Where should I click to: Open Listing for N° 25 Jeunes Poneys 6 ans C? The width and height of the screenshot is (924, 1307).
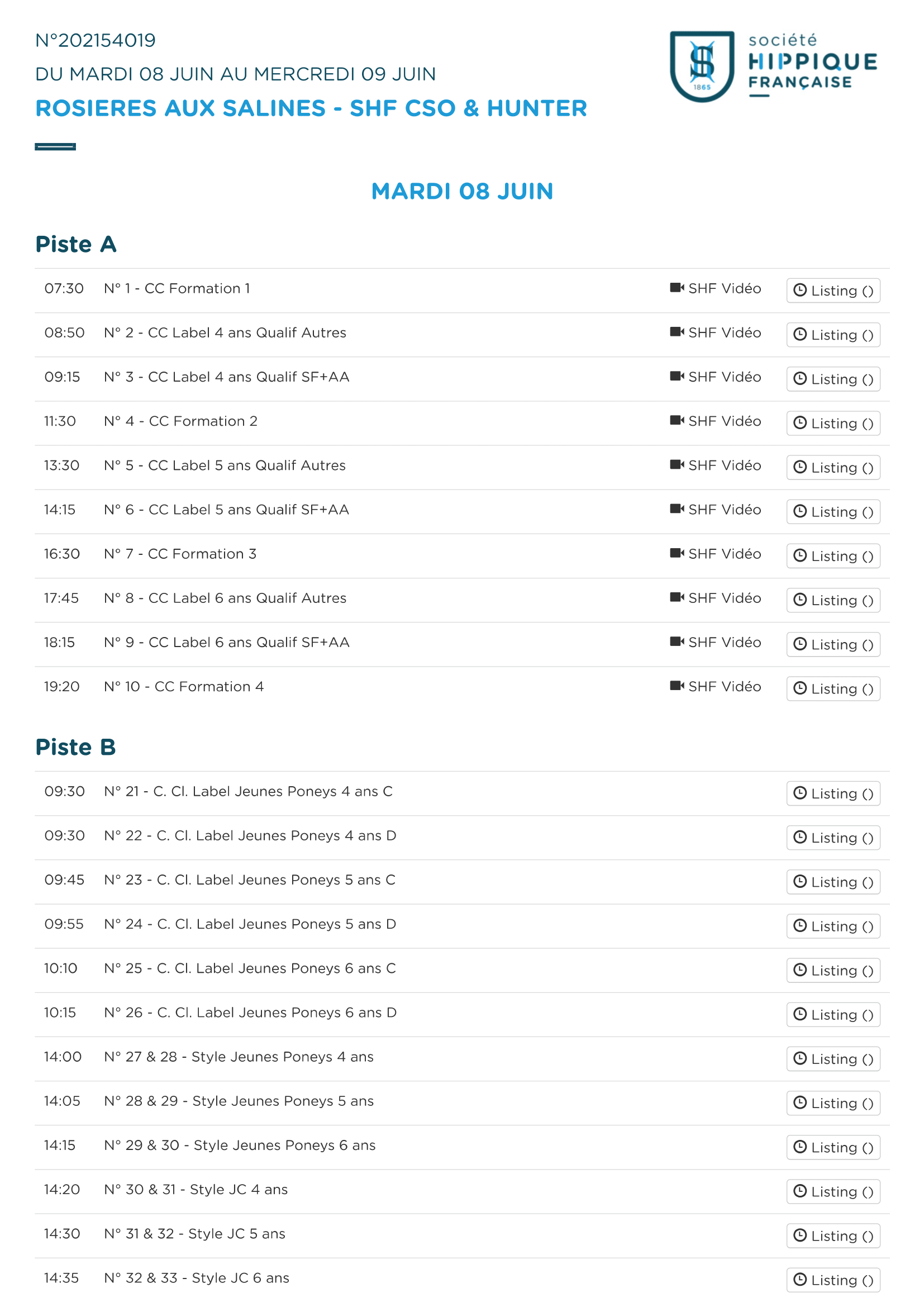[x=833, y=971]
